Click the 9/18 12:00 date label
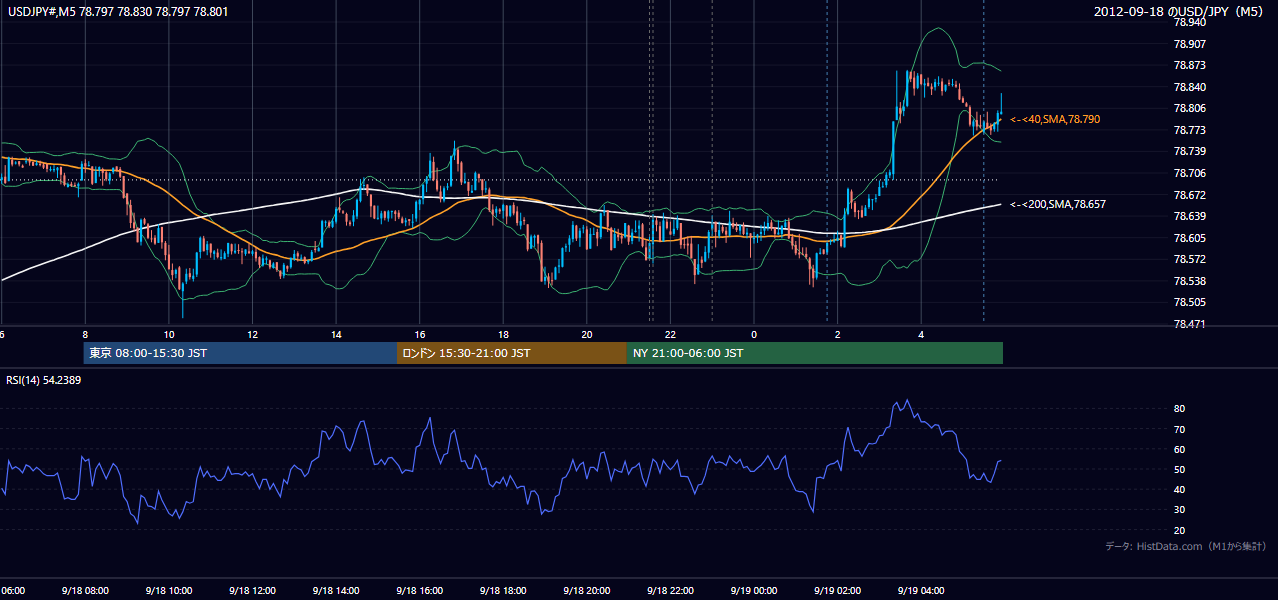The image size is (1278, 600). click(x=252, y=591)
